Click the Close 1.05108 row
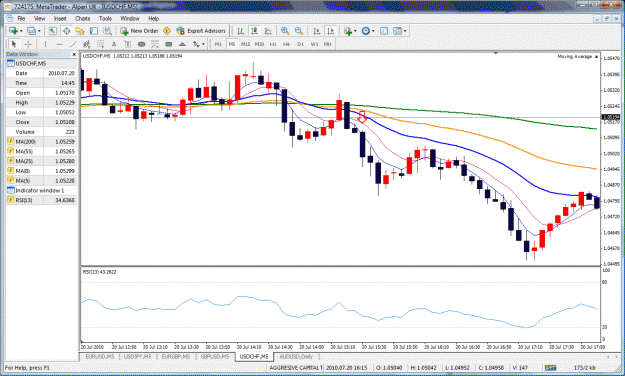 coord(41,122)
